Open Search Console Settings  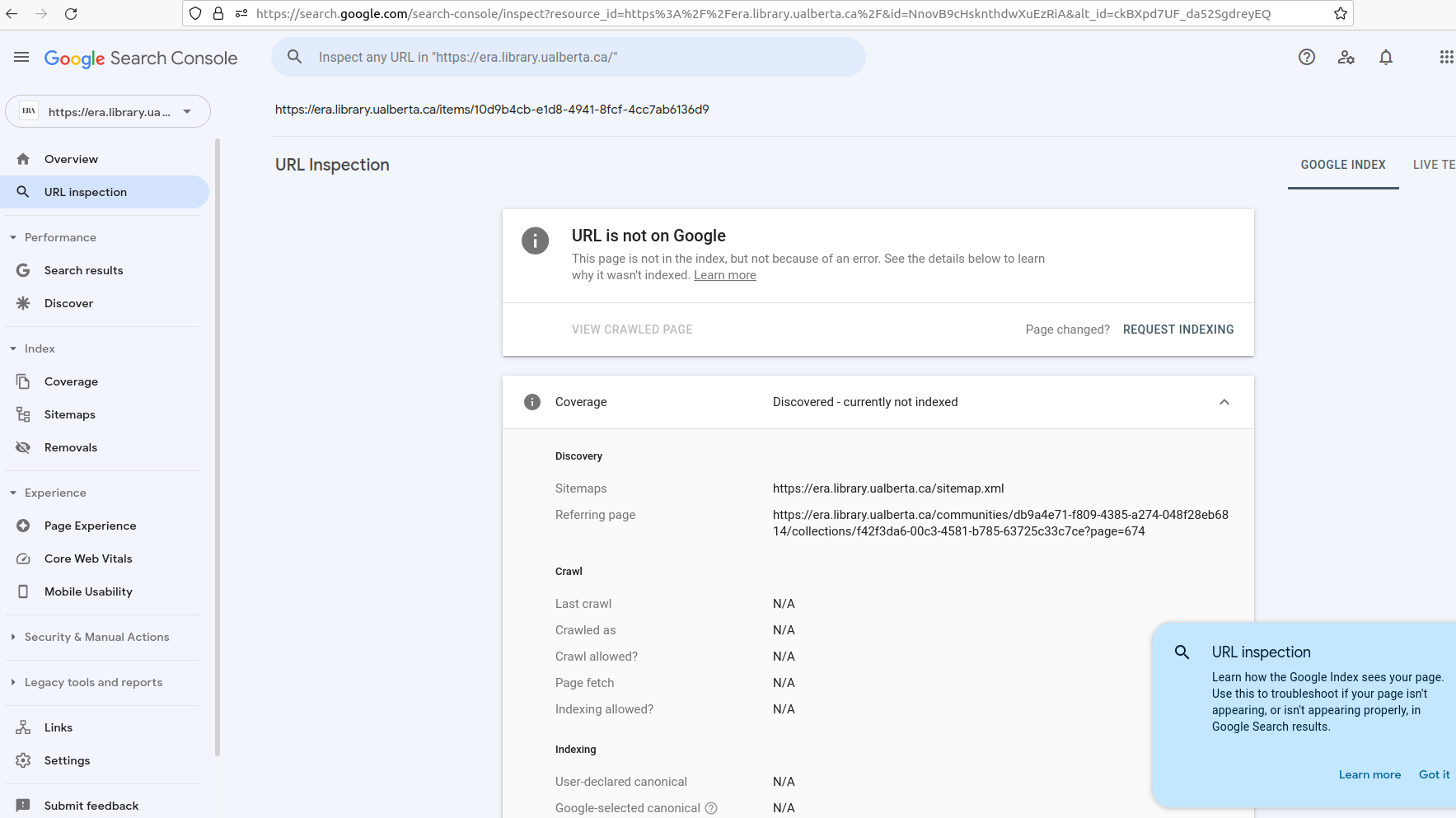click(68, 760)
